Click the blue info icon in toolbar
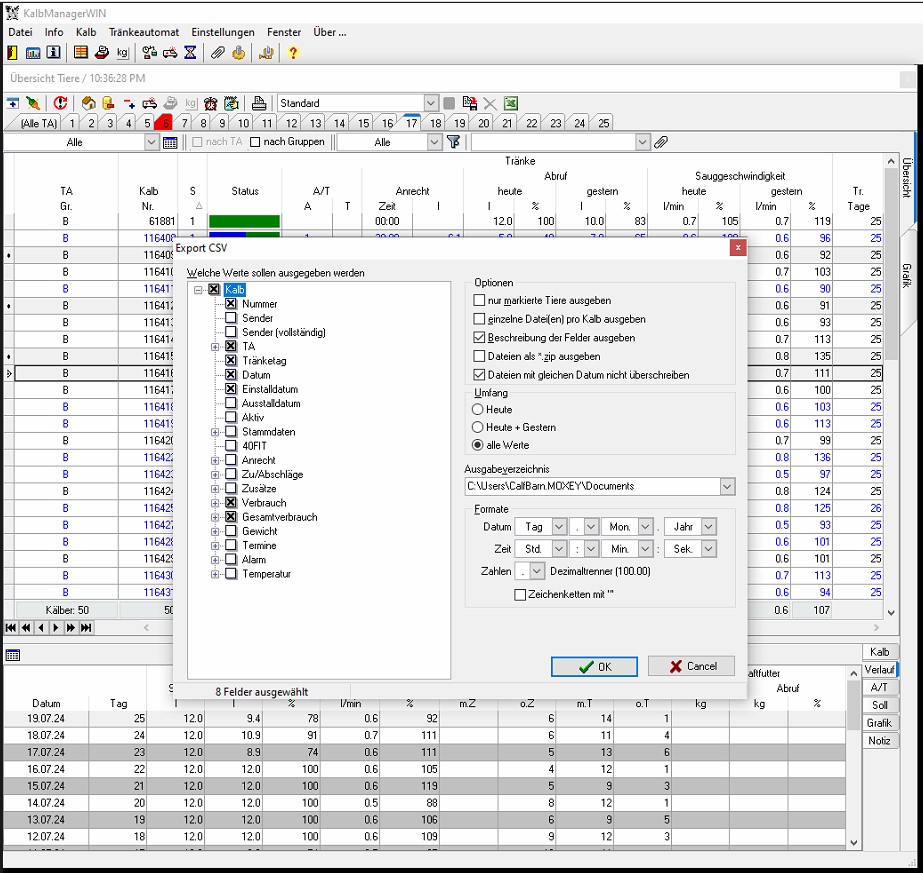Screen dimensions: 923x873 (x=53, y=53)
